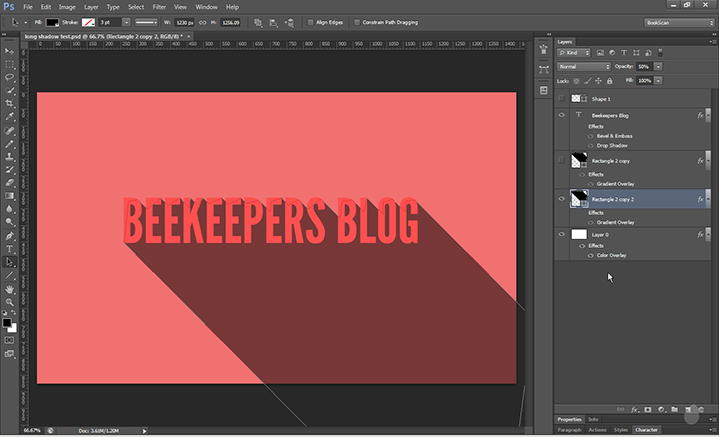Open the Filter menu

tap(160, 7)
